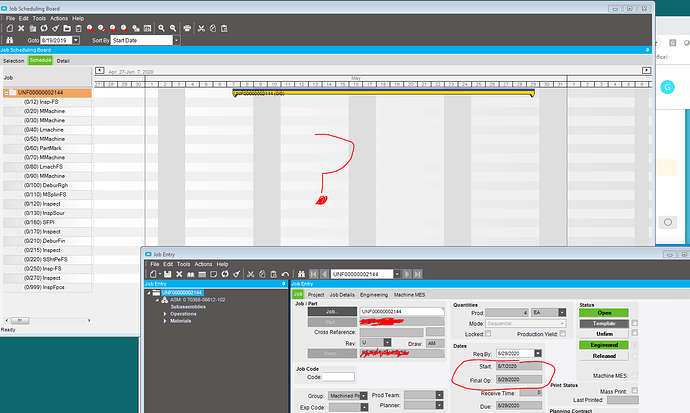690x413 pixels.
Task: Click zoom out magnifier on Scheduling Board
Action: point(173,28)
